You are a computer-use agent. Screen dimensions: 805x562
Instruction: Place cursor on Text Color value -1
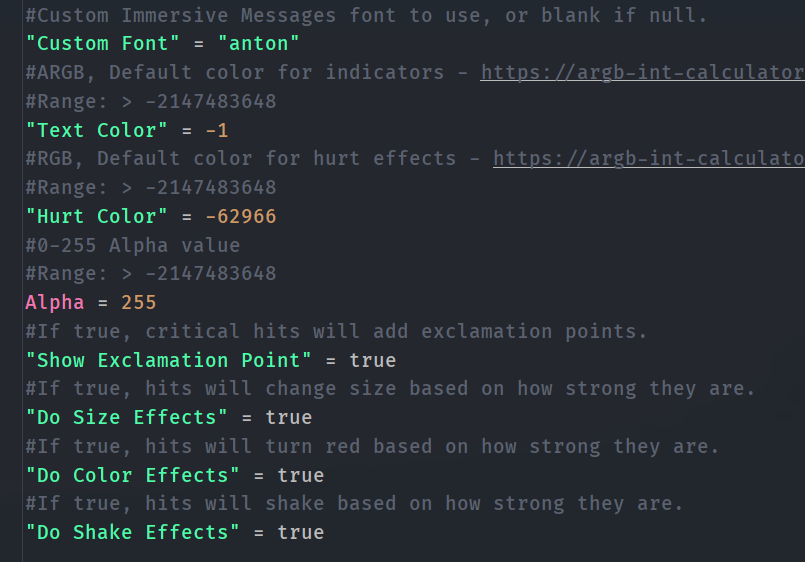point(217,130)
